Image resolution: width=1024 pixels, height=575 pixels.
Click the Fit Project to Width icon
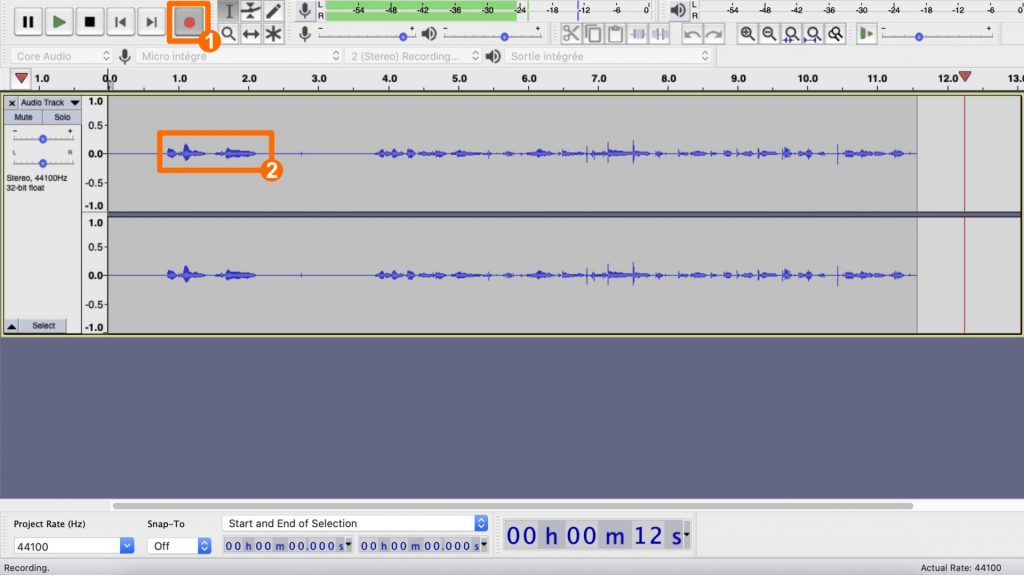coord(813,34)
